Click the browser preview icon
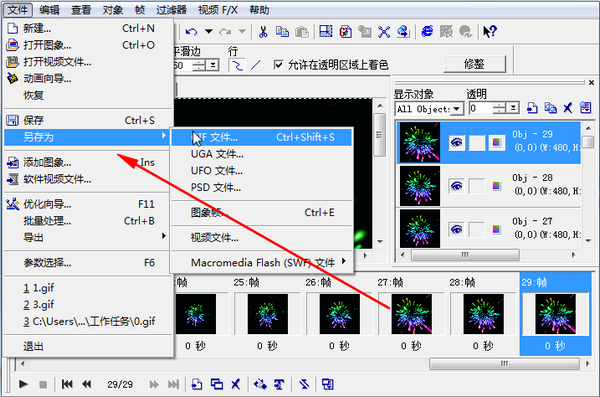The height and width of the screenshot is (397, 600). (x=427, y=32)
